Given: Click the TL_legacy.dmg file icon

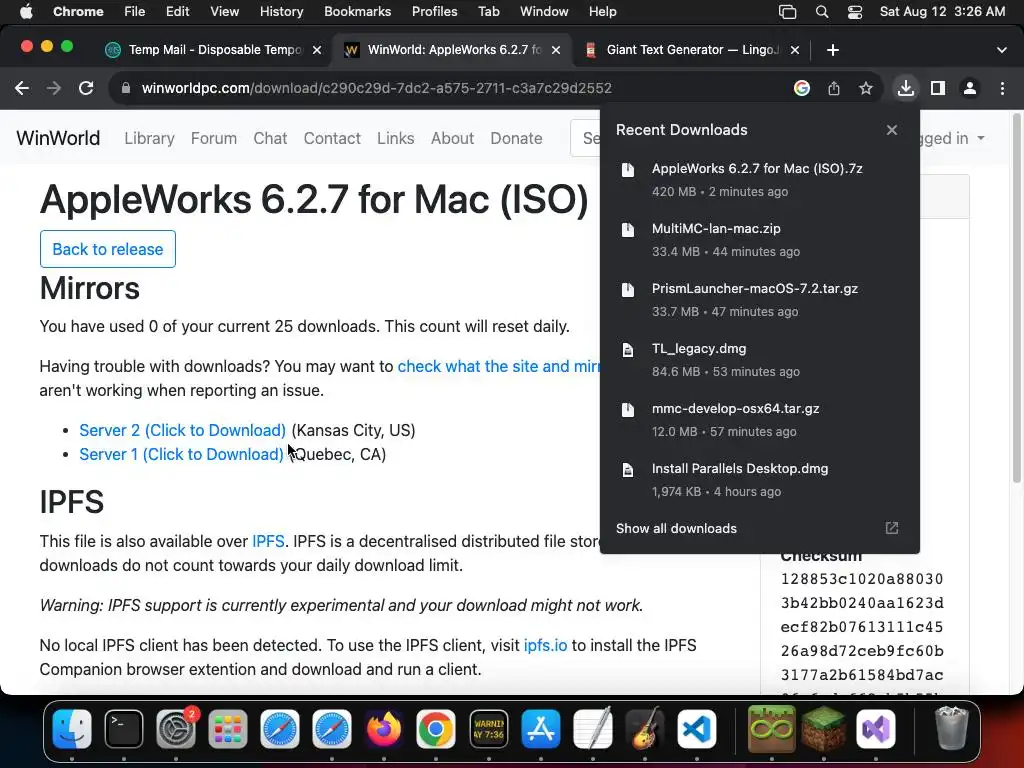Looking at the screenshot, I should [x=628, y=350].
